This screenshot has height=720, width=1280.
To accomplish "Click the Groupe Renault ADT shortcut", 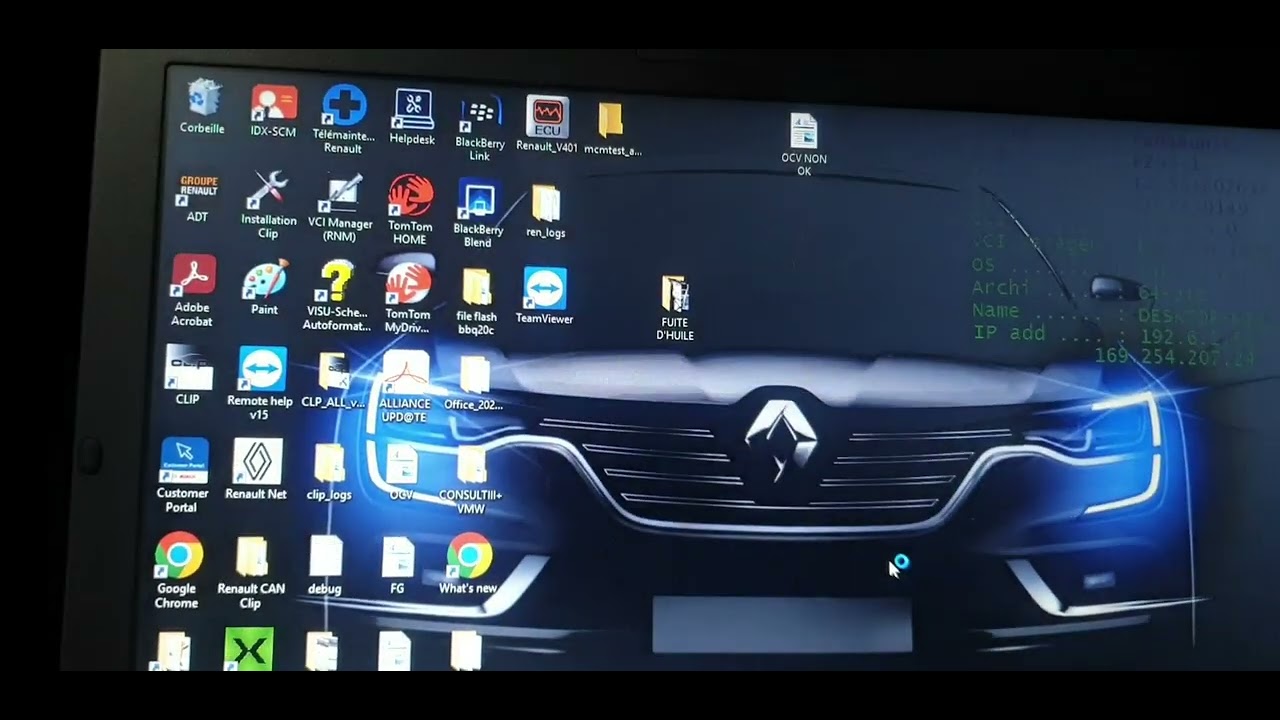I will click(198, 197).
